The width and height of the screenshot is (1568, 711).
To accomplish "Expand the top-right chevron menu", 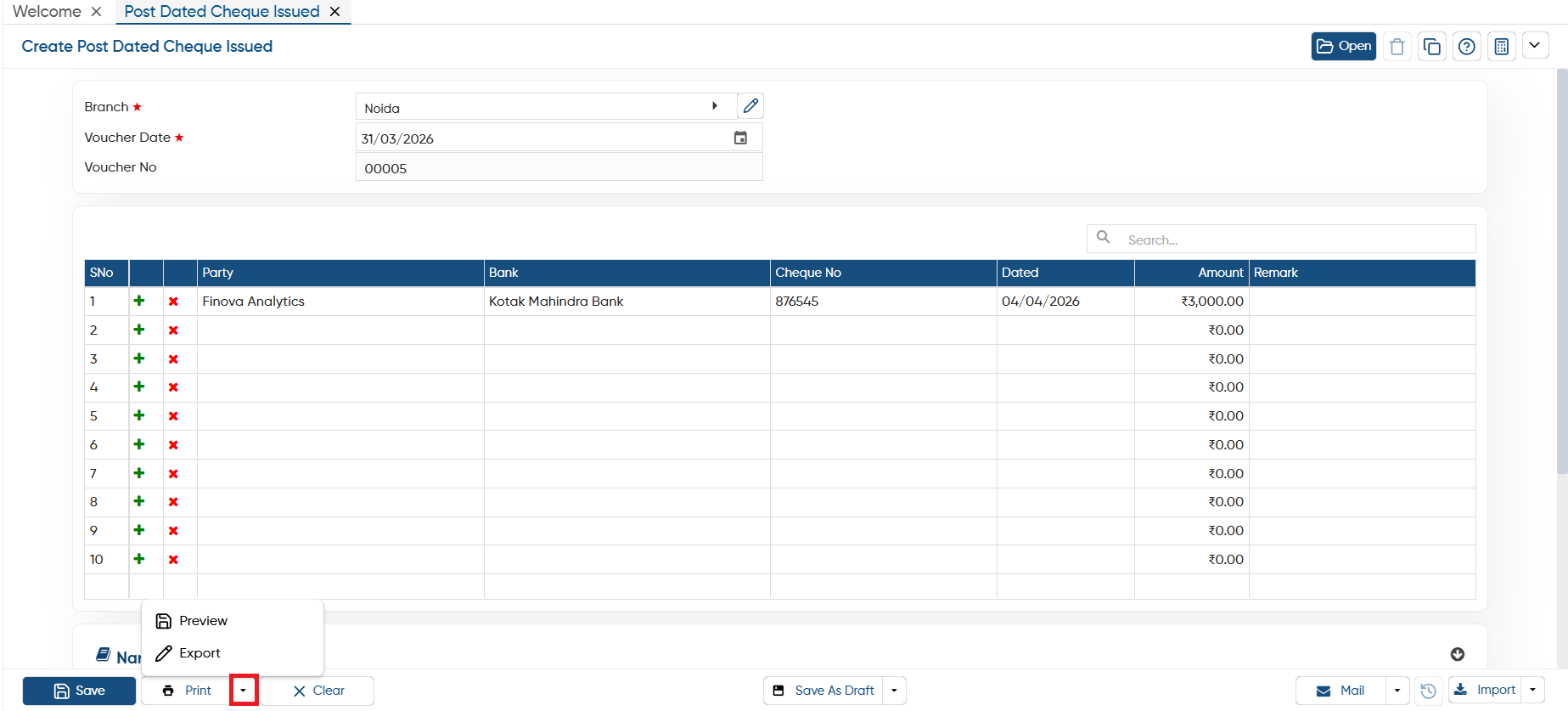I will 1535,45.
